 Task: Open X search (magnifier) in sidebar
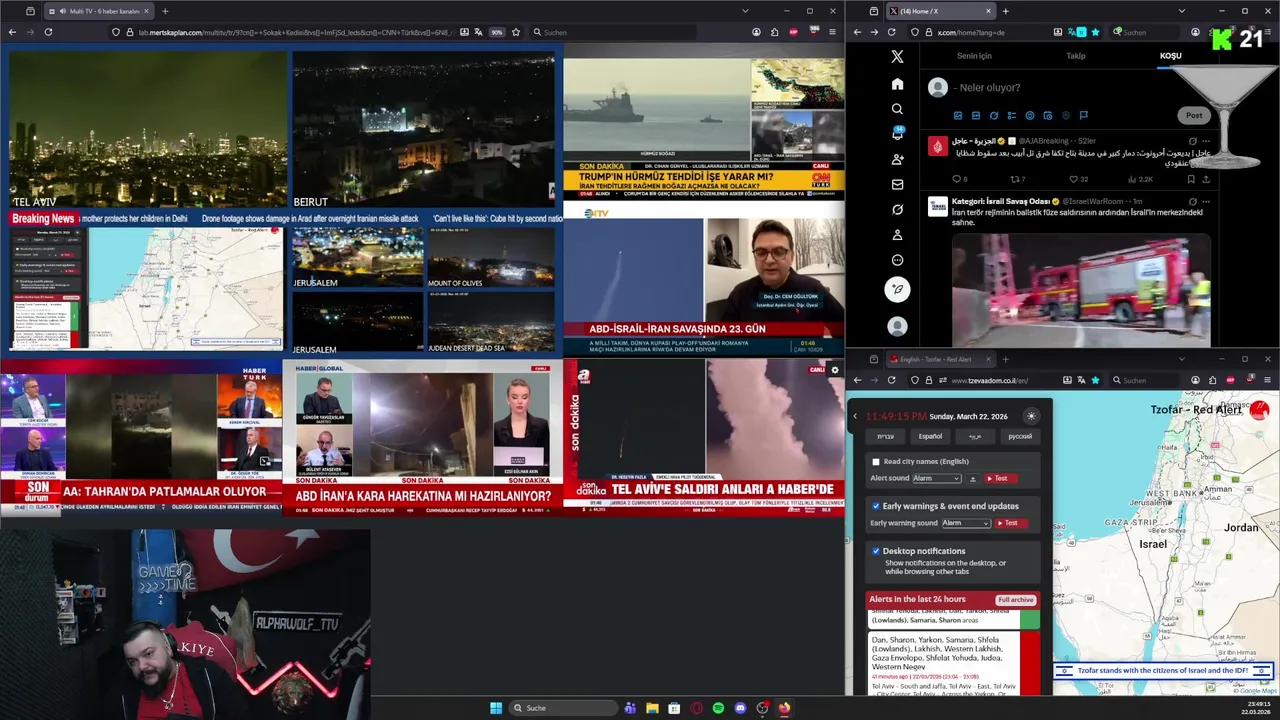pos(897,109)
